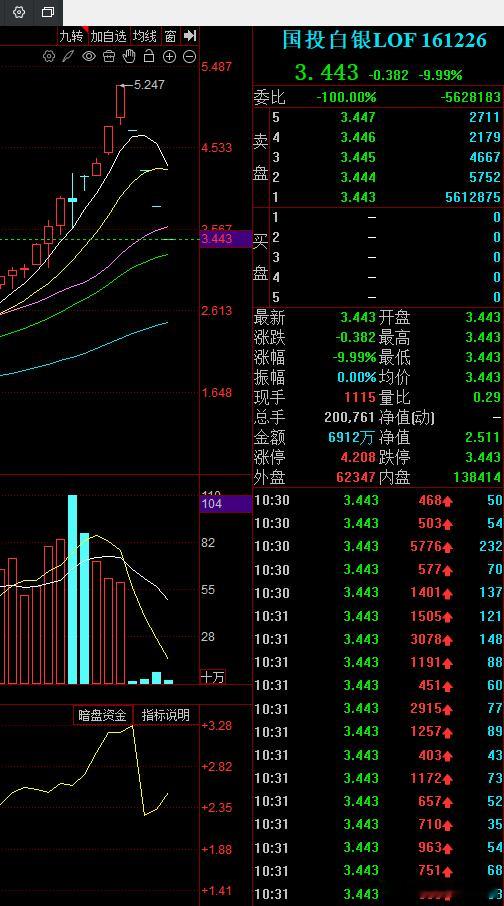Zoom out the chart with the minus icon
Screen dimensions: 504x906
tap(189, 57)
